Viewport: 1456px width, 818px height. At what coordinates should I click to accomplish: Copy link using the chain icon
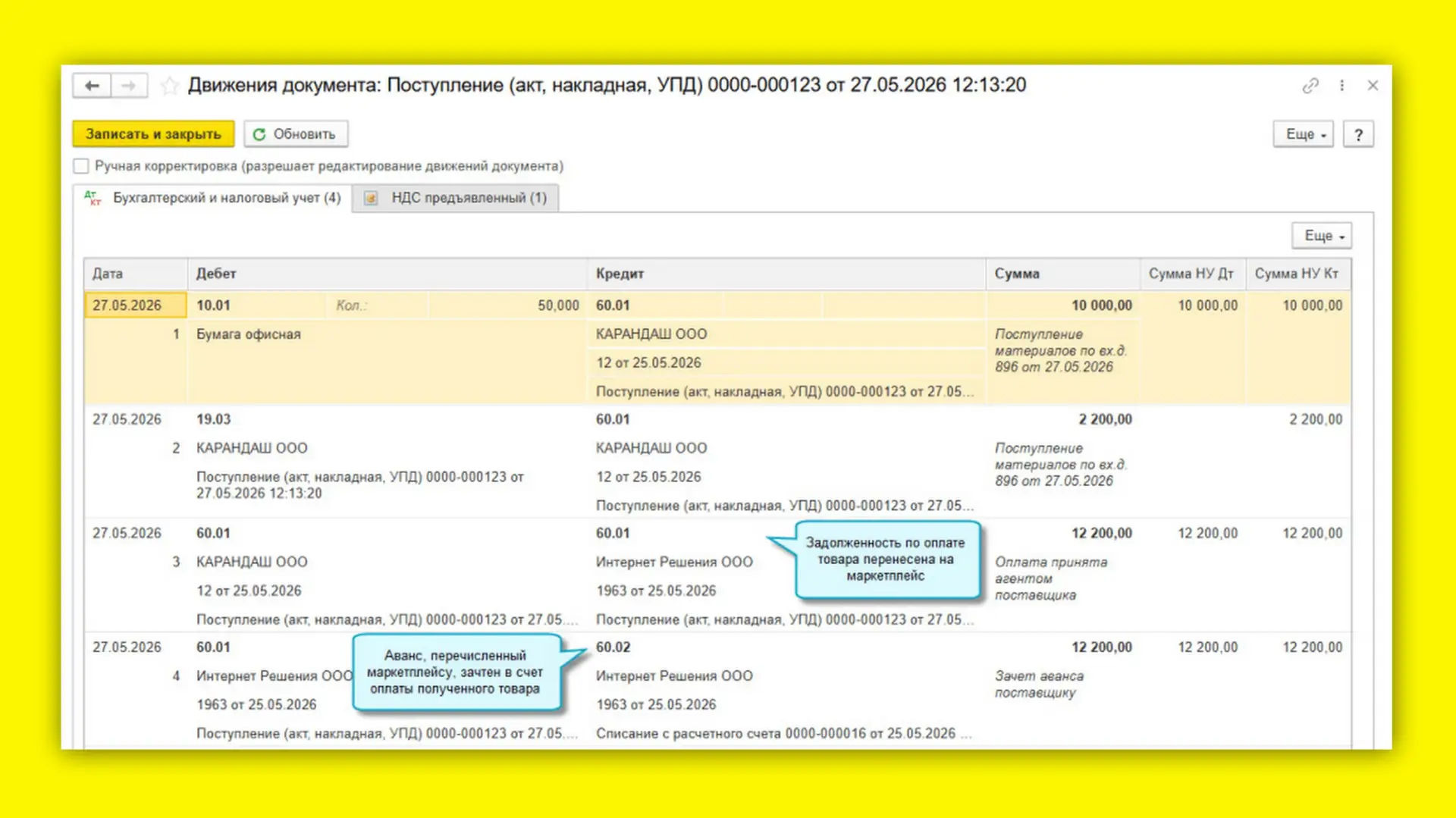point(1310,86)
